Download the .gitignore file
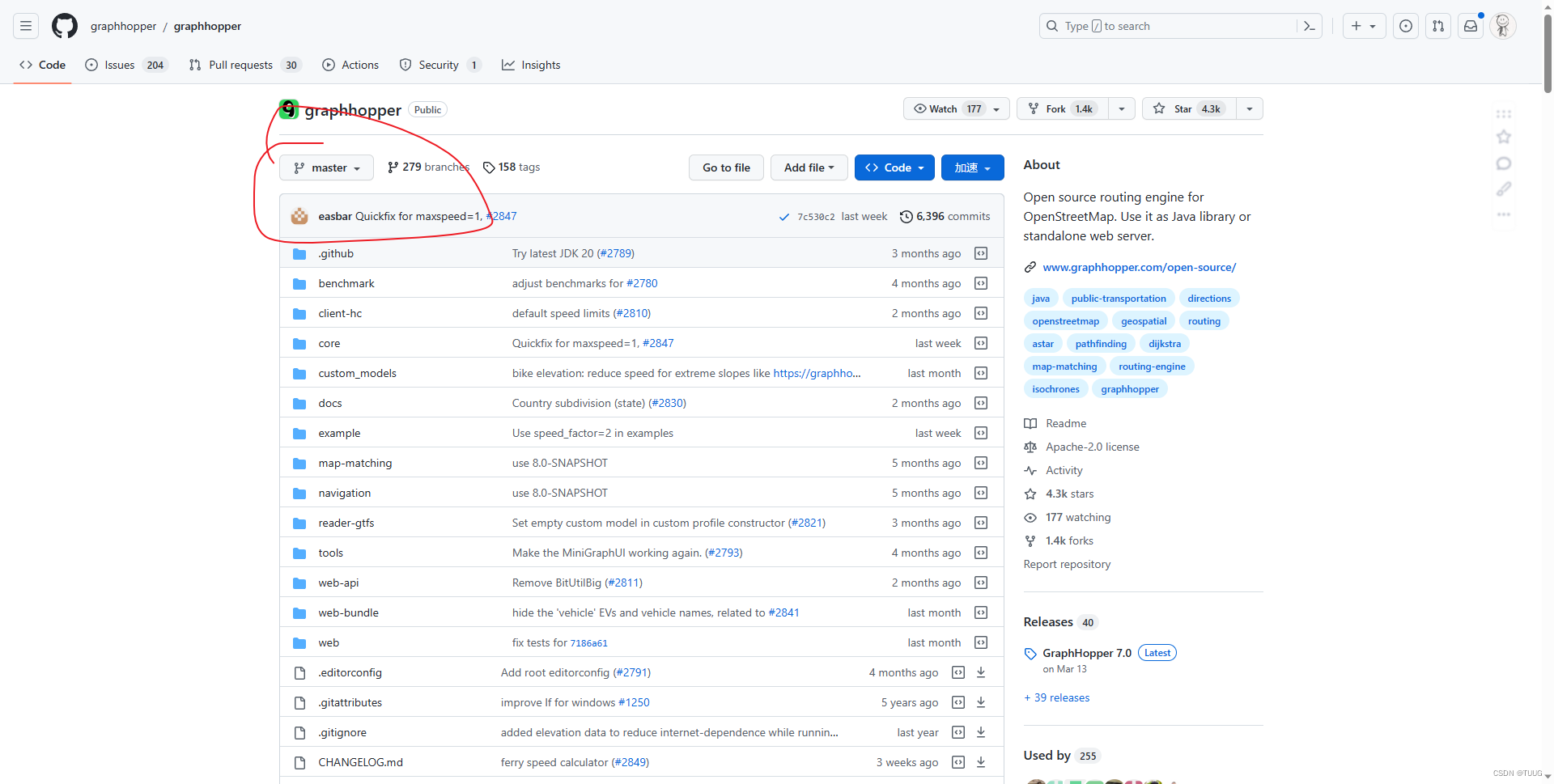 981,732
